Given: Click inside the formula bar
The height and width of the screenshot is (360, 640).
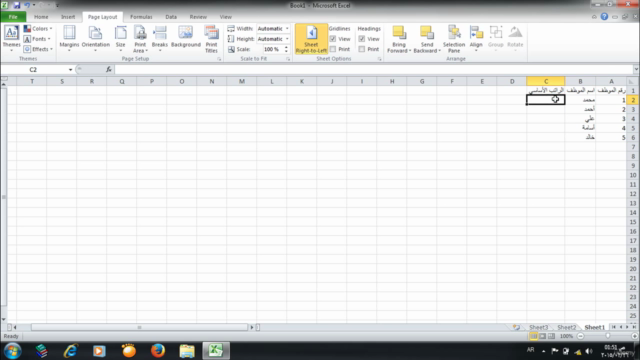Looking at the screenshot, I should coord(373,69).
